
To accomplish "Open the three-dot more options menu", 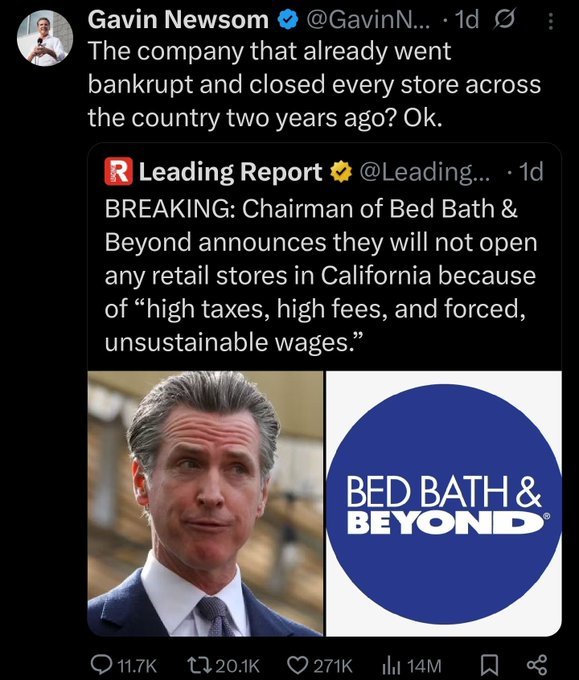I will [550, 21].
